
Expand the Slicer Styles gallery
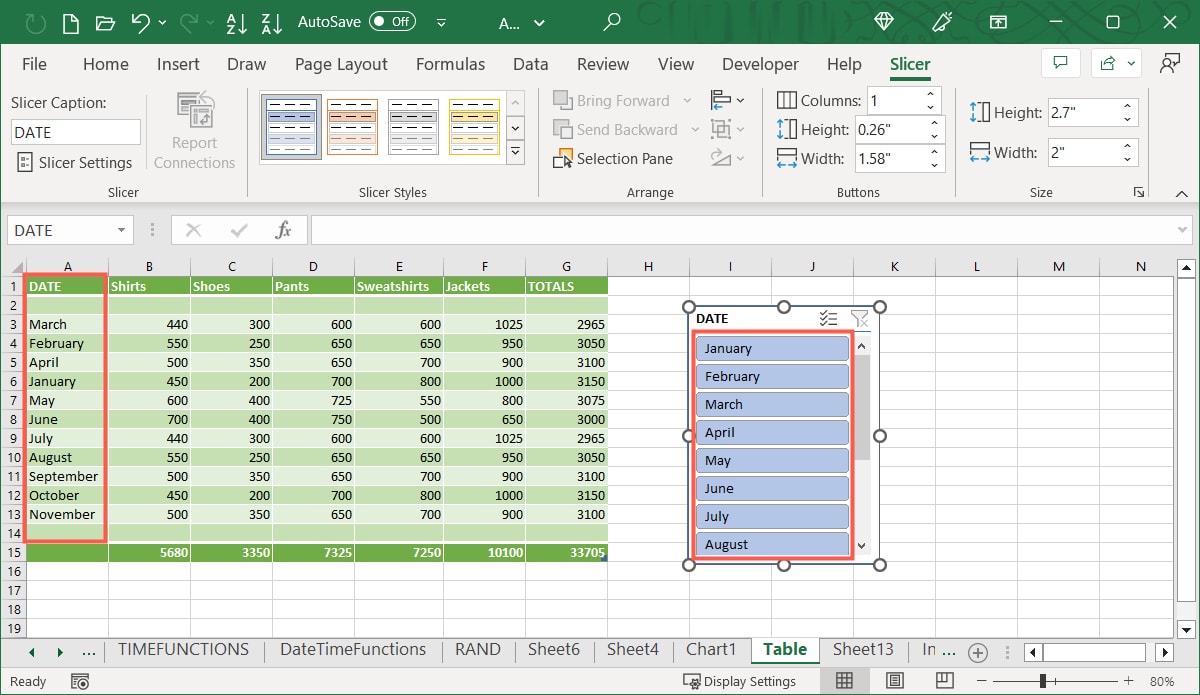point(516,150)
